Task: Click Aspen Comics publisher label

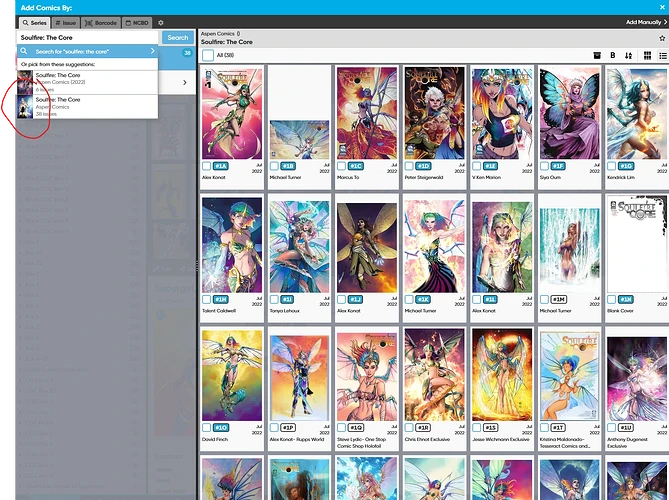Action: click(x=218, y=34)
